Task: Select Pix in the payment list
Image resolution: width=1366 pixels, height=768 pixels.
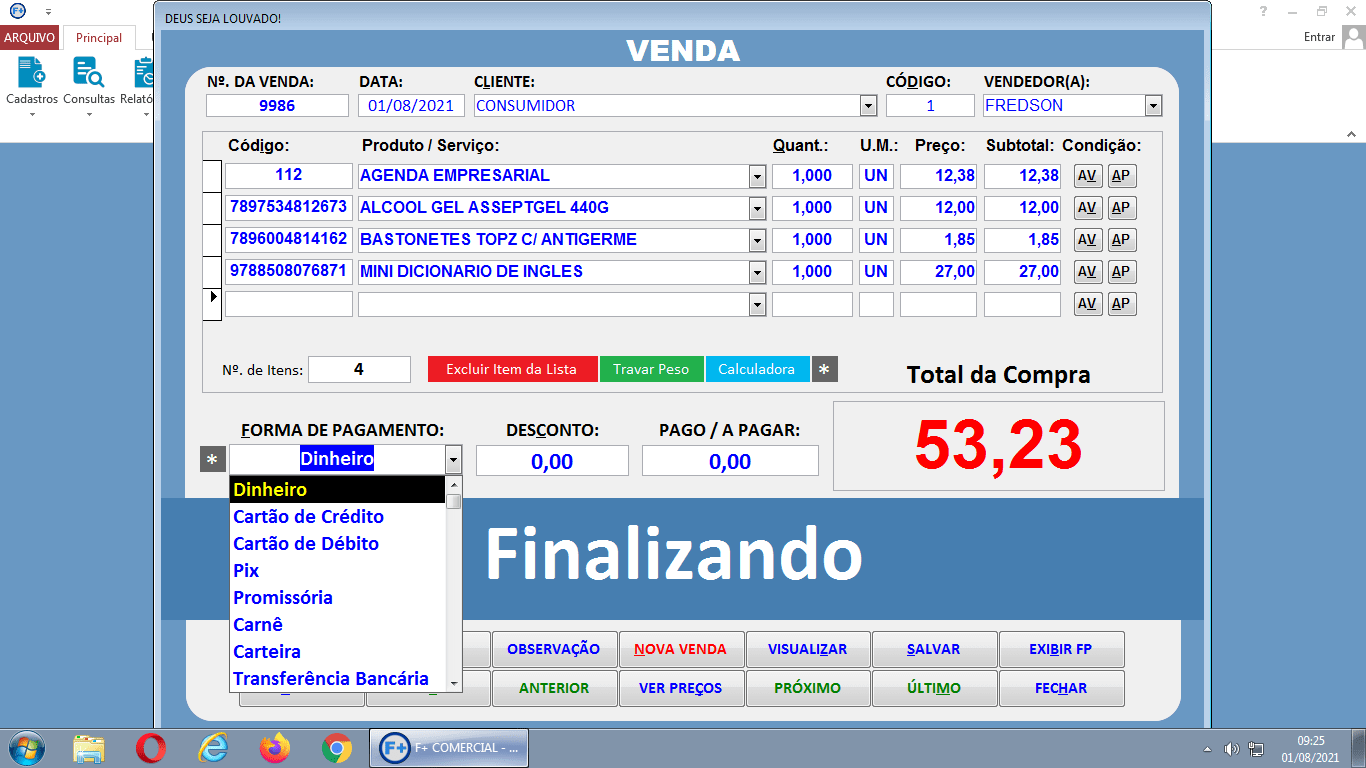Action: [x=244, y=570]
